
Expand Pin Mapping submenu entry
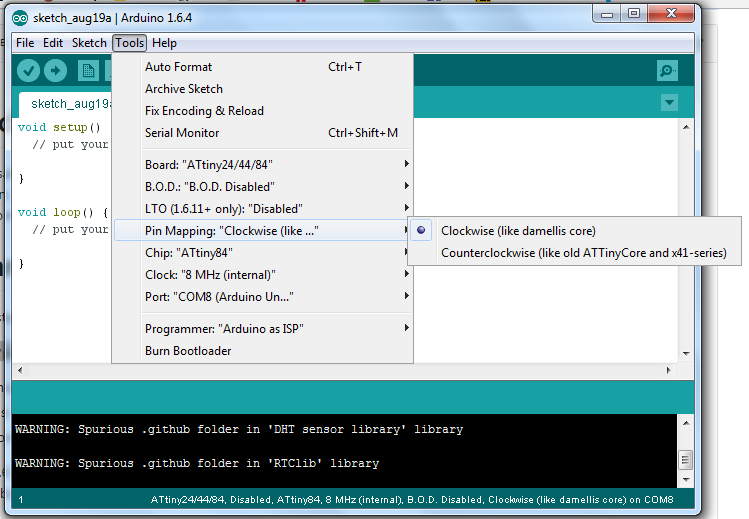pyautogui.click(x=263, y=231)
